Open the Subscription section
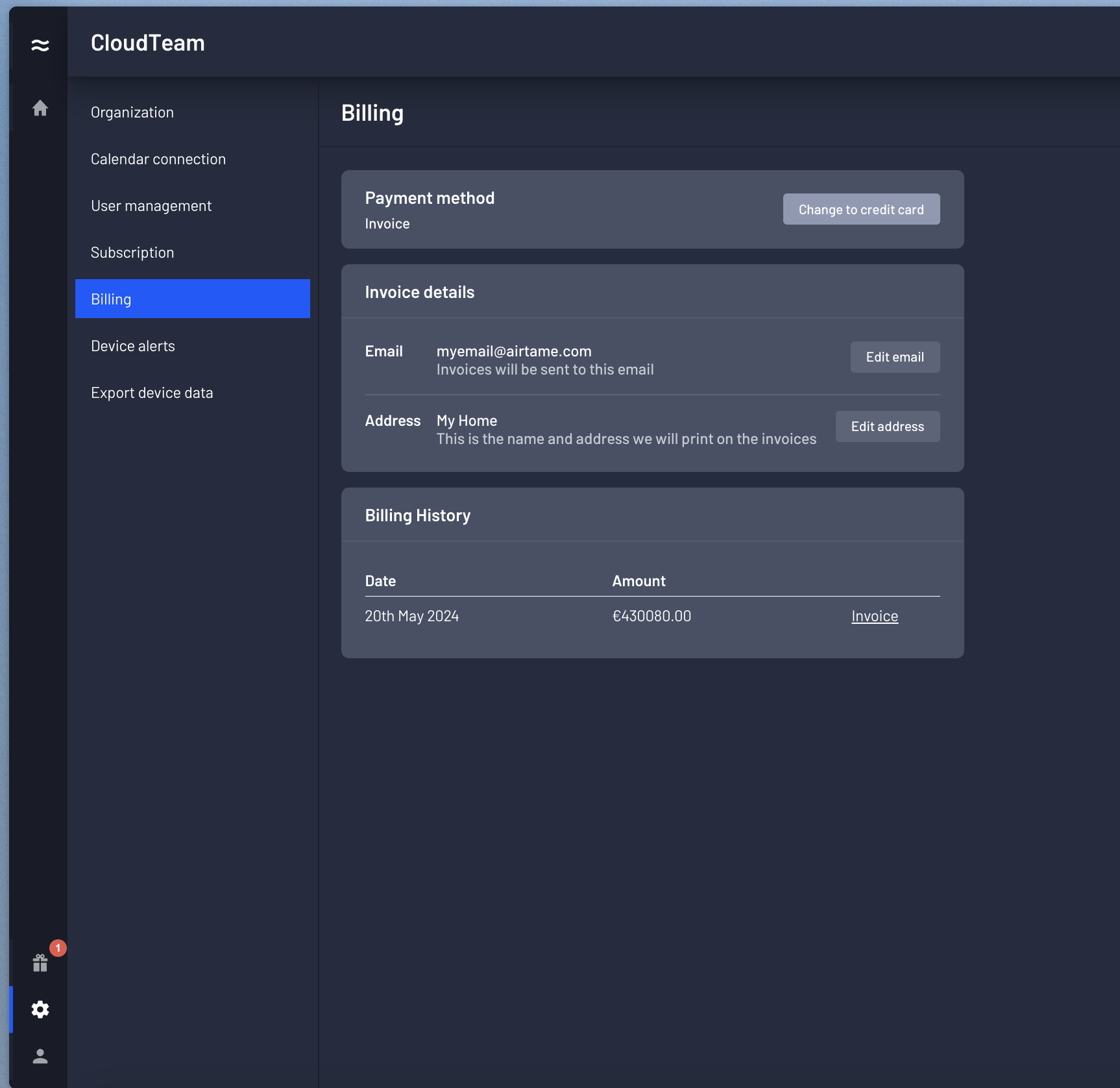The image size is (1120, 1088). (132, 253)
